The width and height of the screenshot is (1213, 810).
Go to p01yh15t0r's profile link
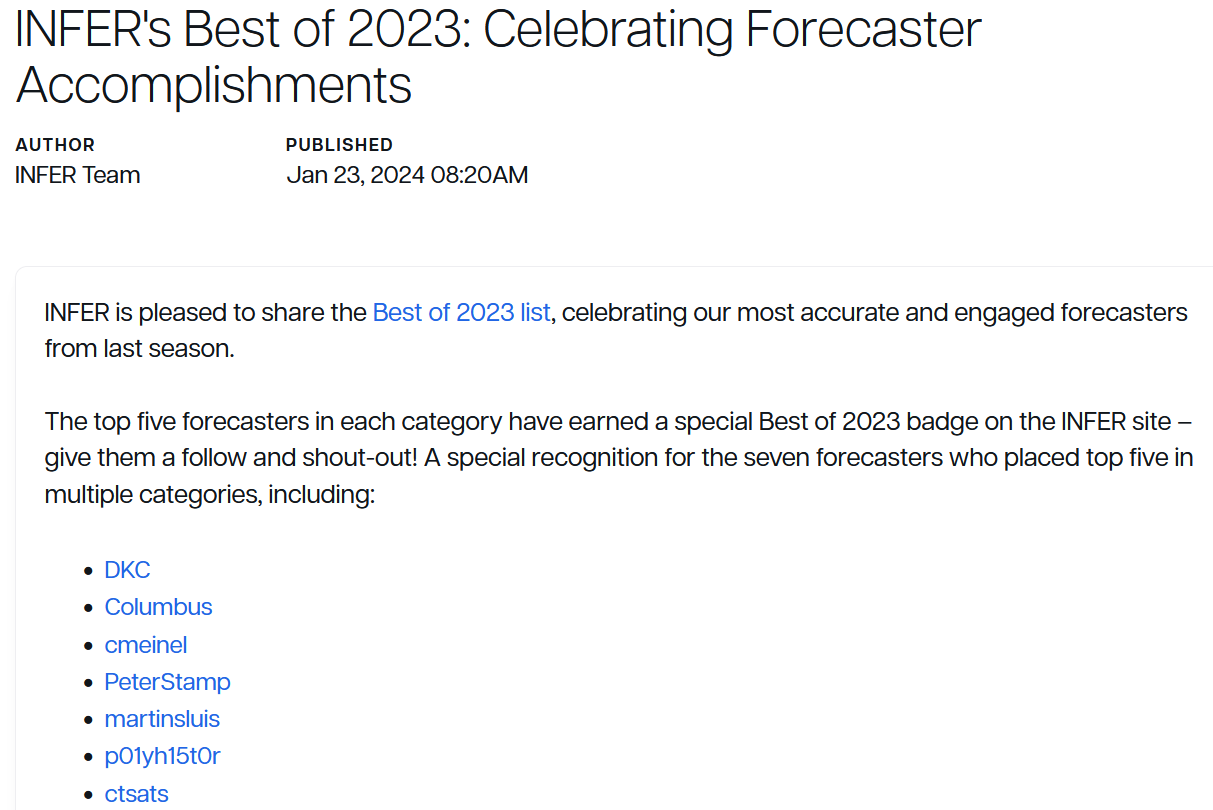coord(162,756)
